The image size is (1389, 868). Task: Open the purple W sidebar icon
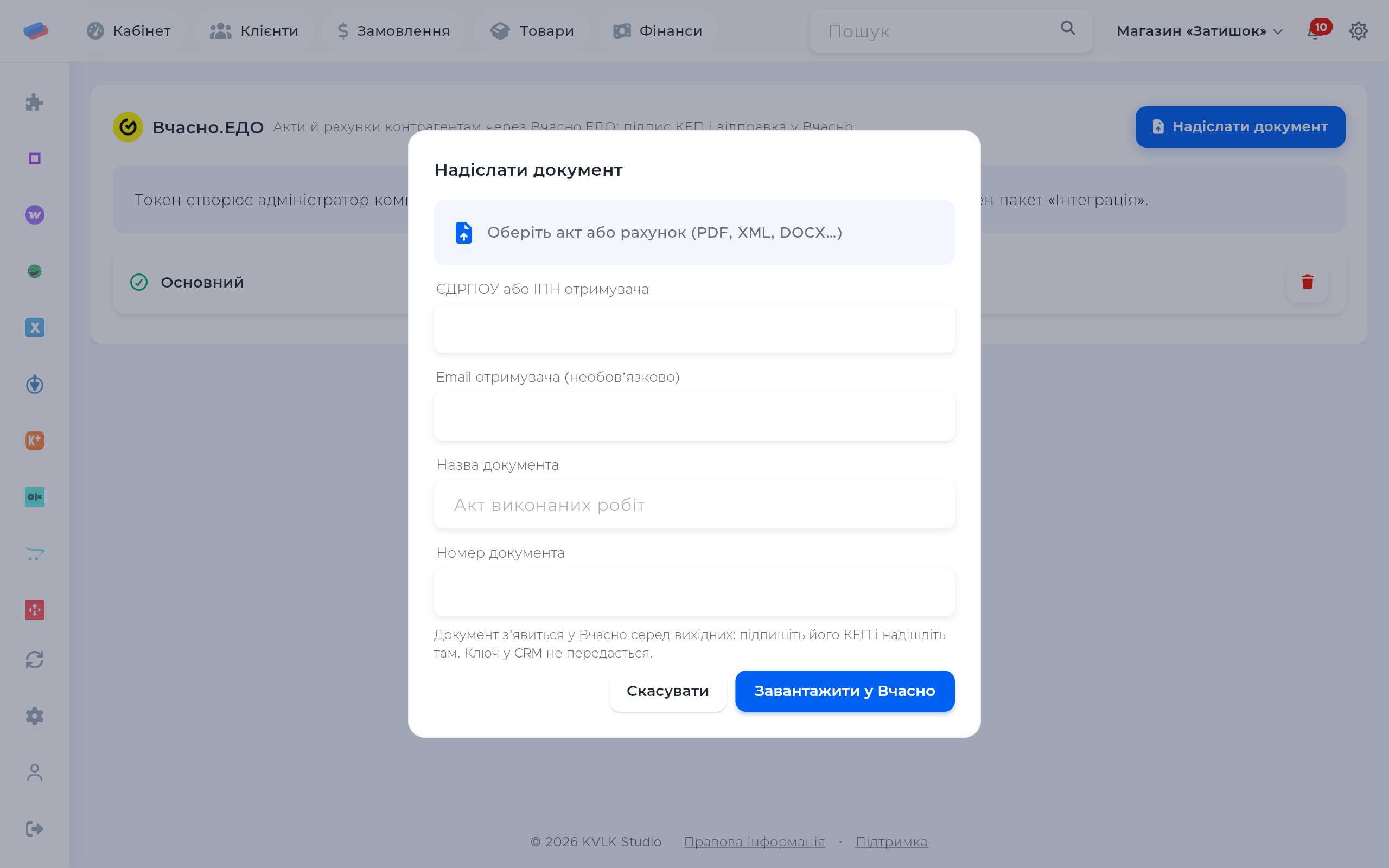(34, 215)
